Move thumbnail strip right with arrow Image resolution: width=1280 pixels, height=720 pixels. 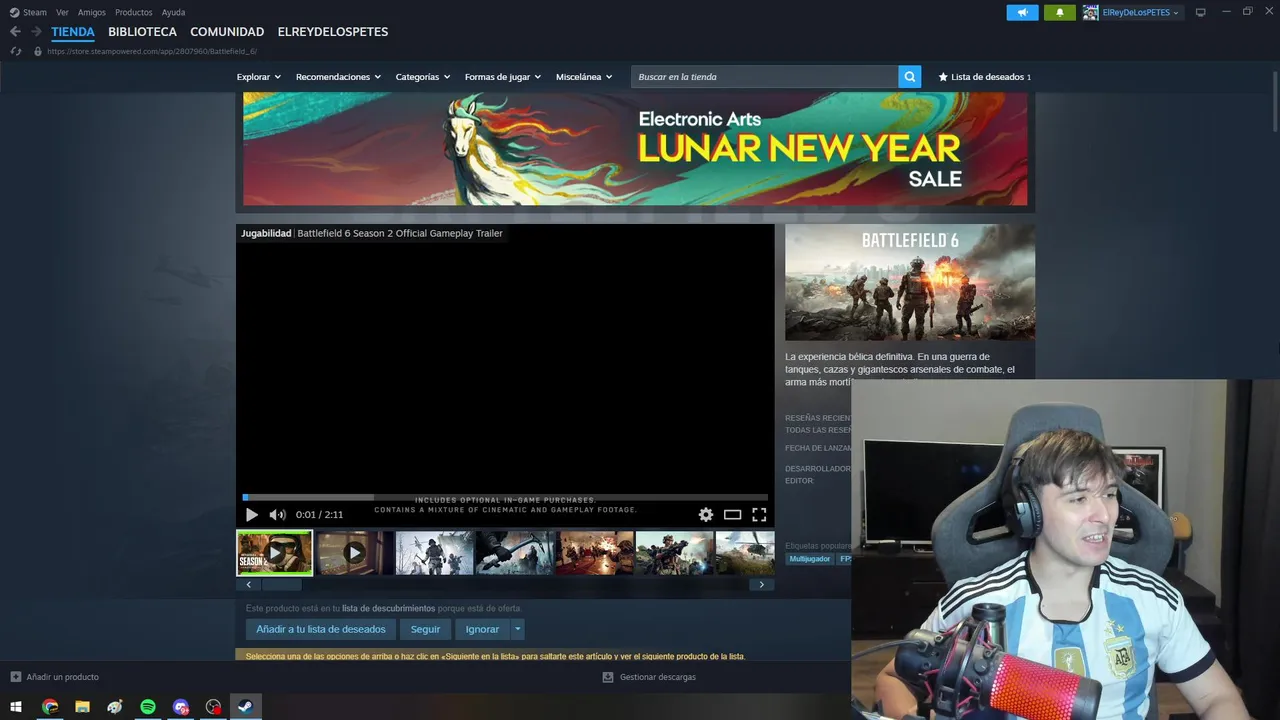[x=762, y=585]
